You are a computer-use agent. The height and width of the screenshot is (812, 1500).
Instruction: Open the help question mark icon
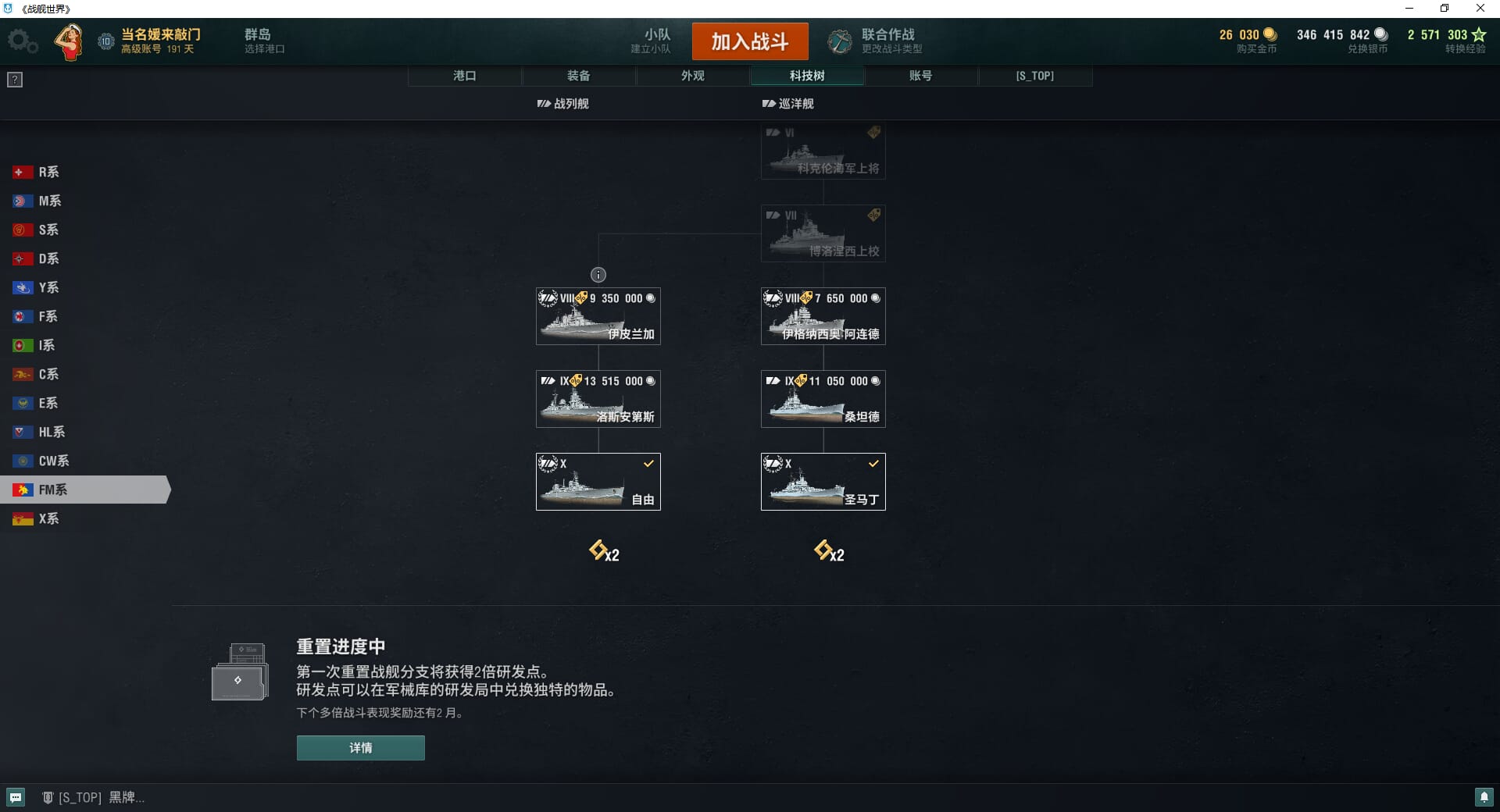click(15, 80)
